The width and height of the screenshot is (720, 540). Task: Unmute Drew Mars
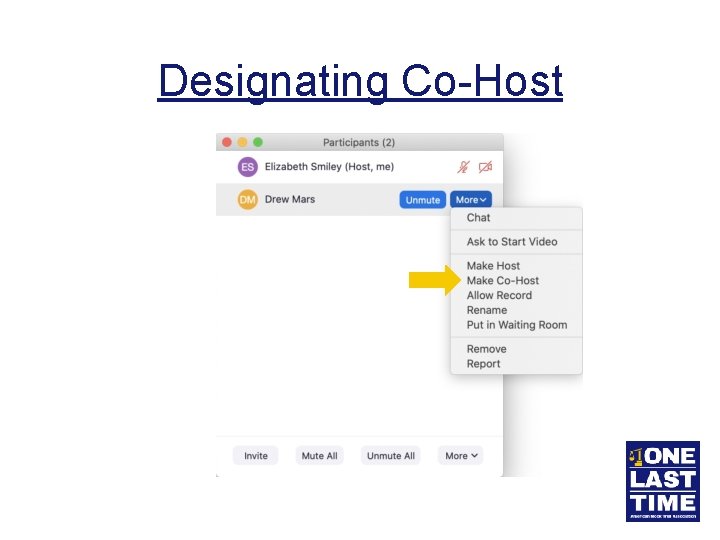click(422, 200)
